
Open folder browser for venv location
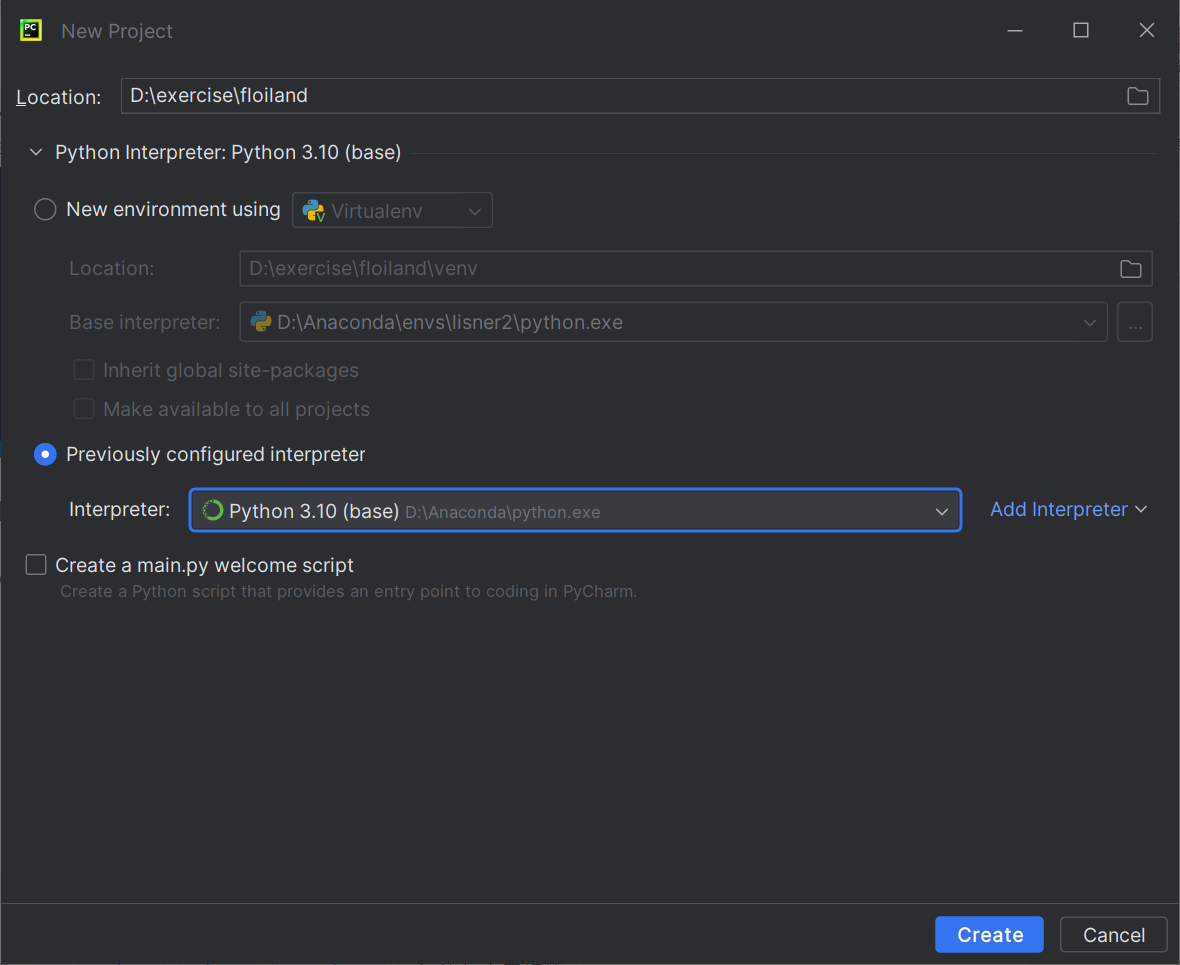point(1130,269)
